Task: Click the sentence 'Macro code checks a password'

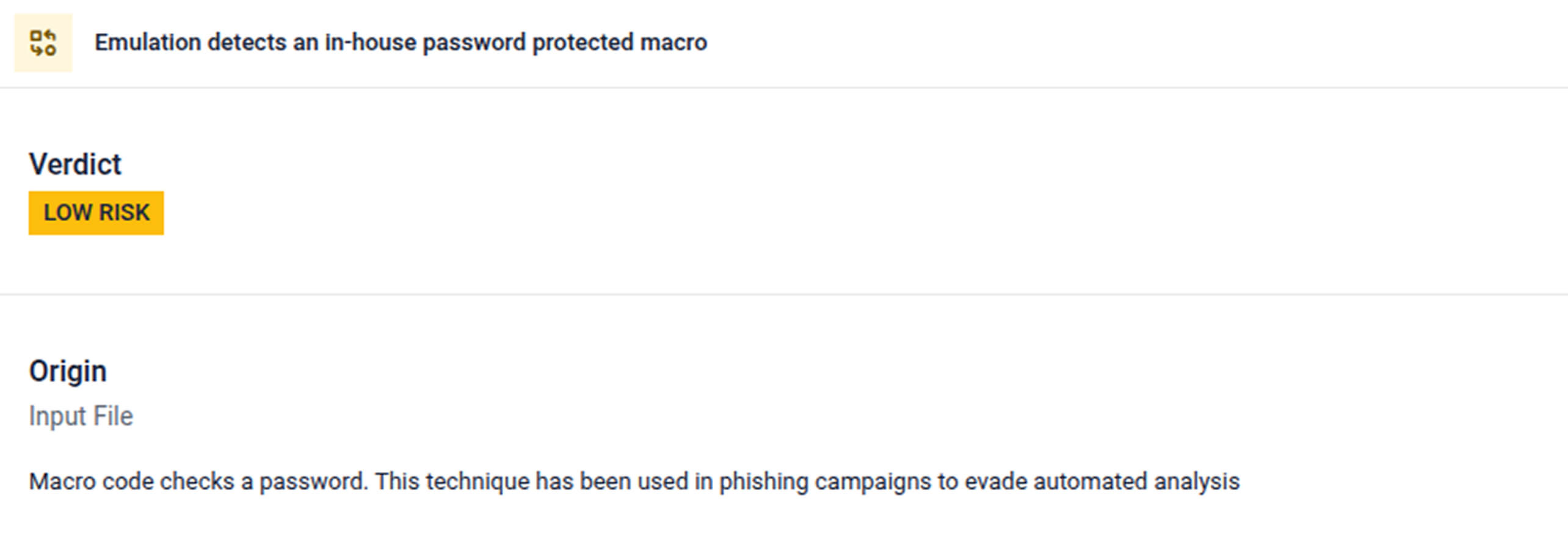Action: click(x=198, y=482)
